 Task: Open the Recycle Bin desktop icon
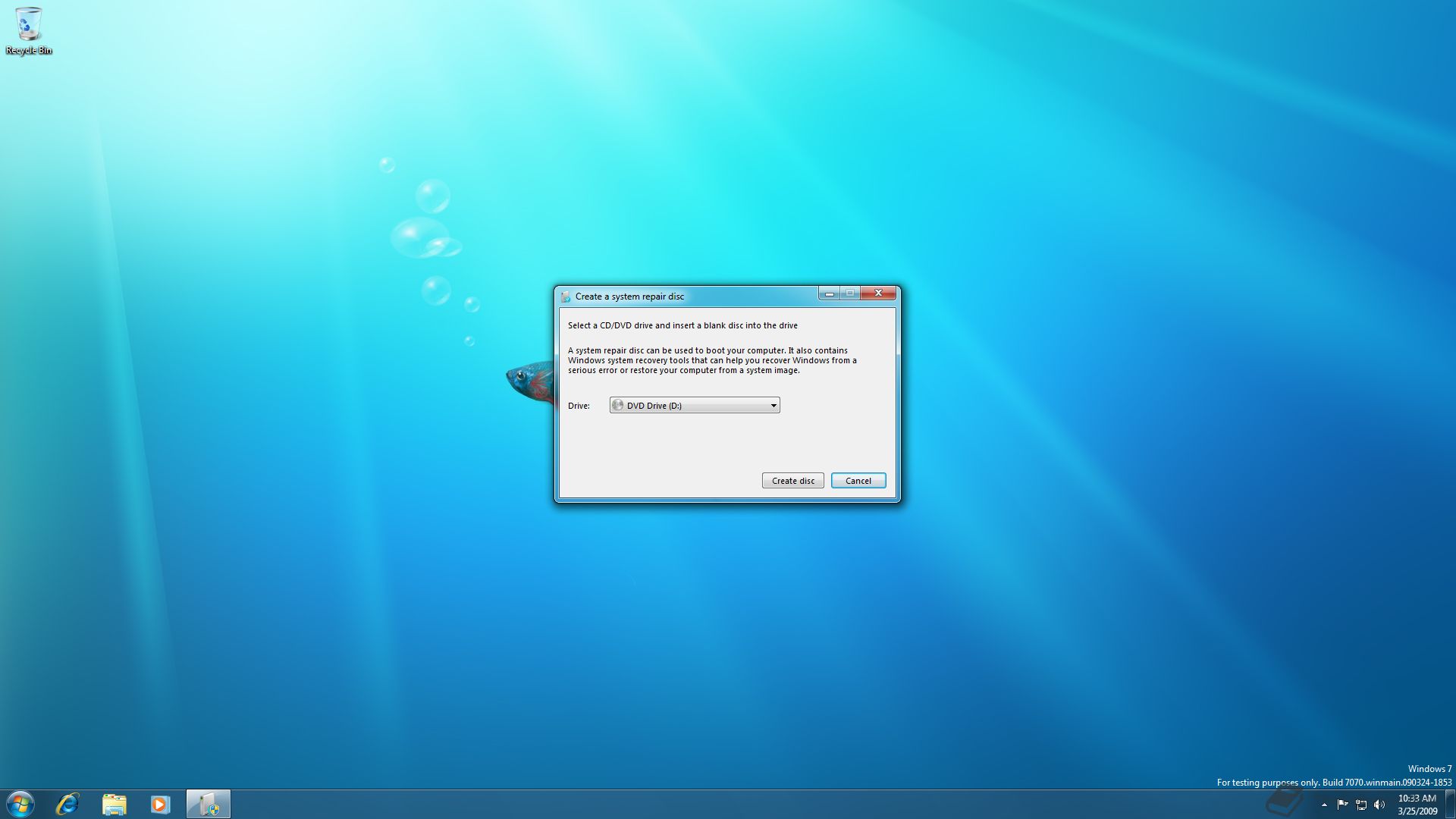29,31
